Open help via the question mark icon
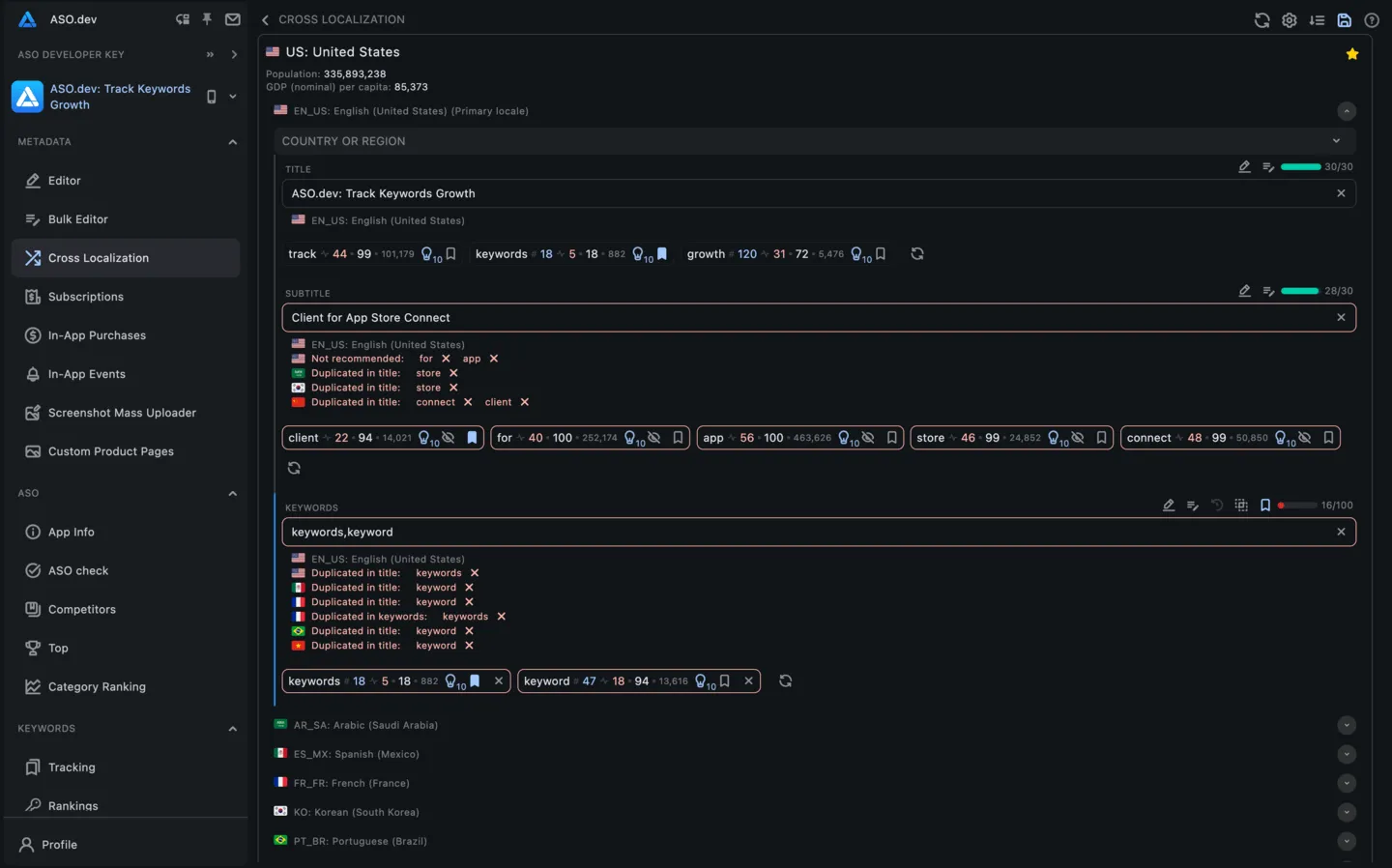The width and height of the screenshot is (1392, 868). click(x=1371, y=19)
